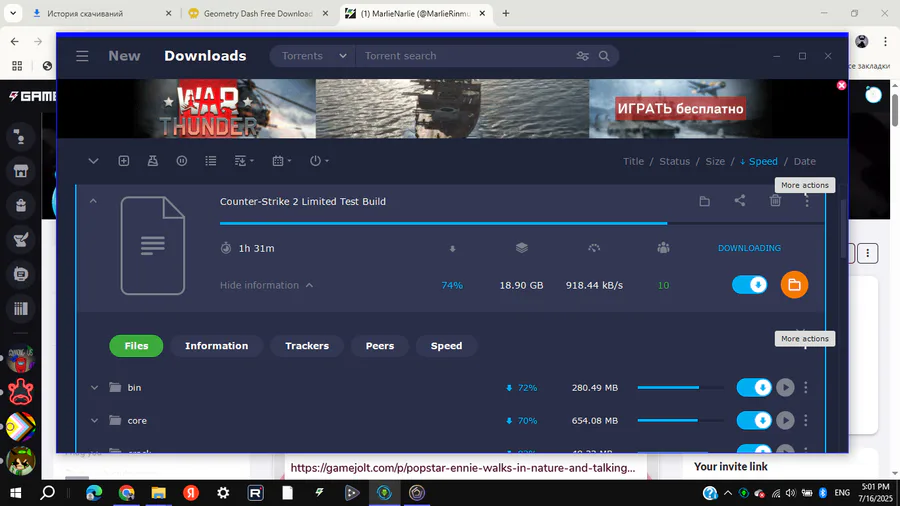Open the Game Jolt store sidebar icon
Image resolution: width=900 pixels, height=506 pixels.
tap(21, 171)
